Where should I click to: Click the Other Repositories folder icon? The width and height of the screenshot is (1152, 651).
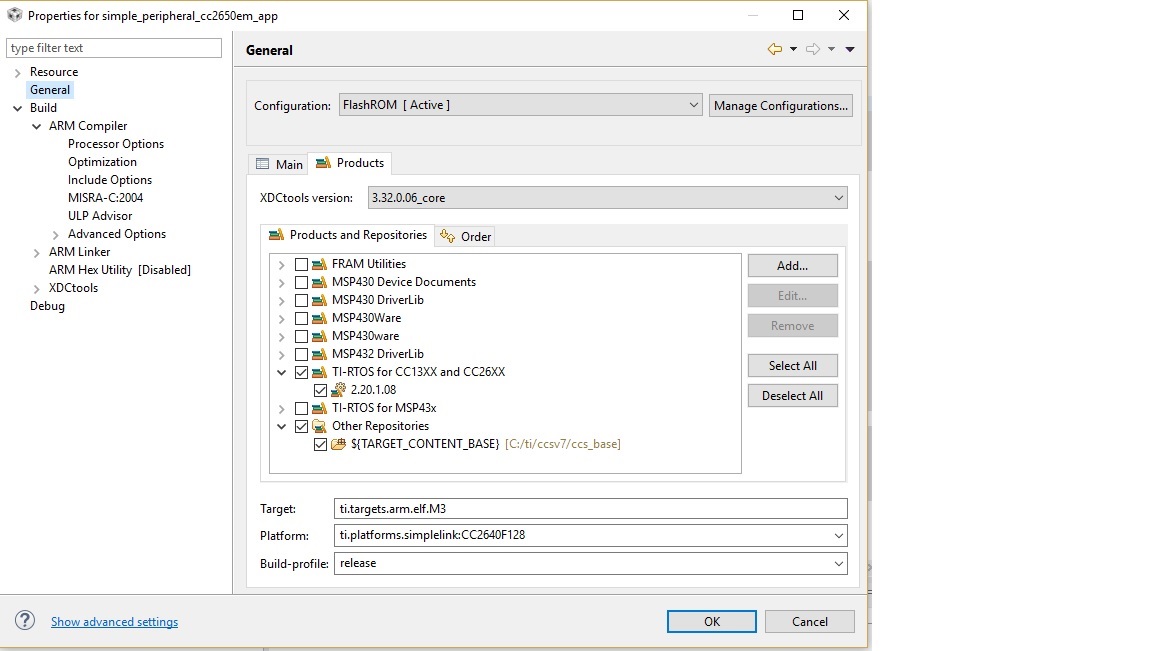coord(319,426)
